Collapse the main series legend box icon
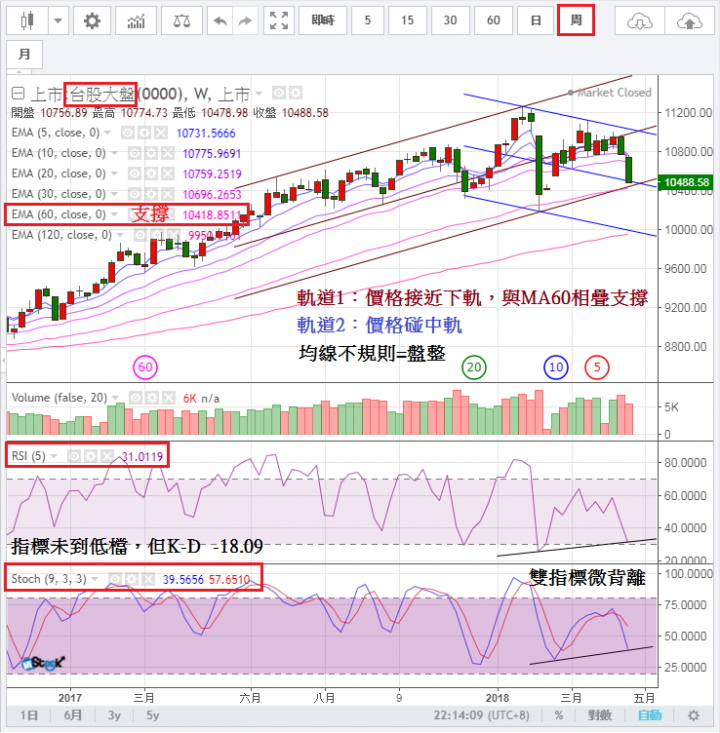This screenshot has width=720, height=733. point(18,94)
